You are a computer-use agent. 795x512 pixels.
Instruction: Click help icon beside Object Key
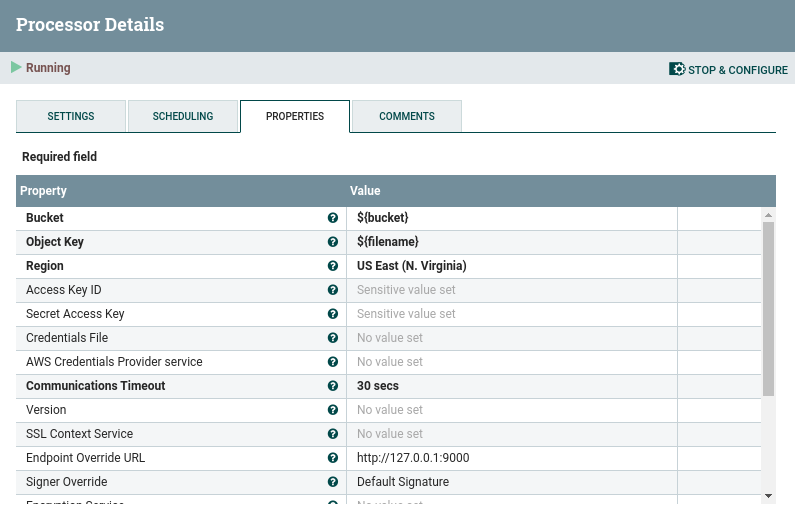pos(333,242)
